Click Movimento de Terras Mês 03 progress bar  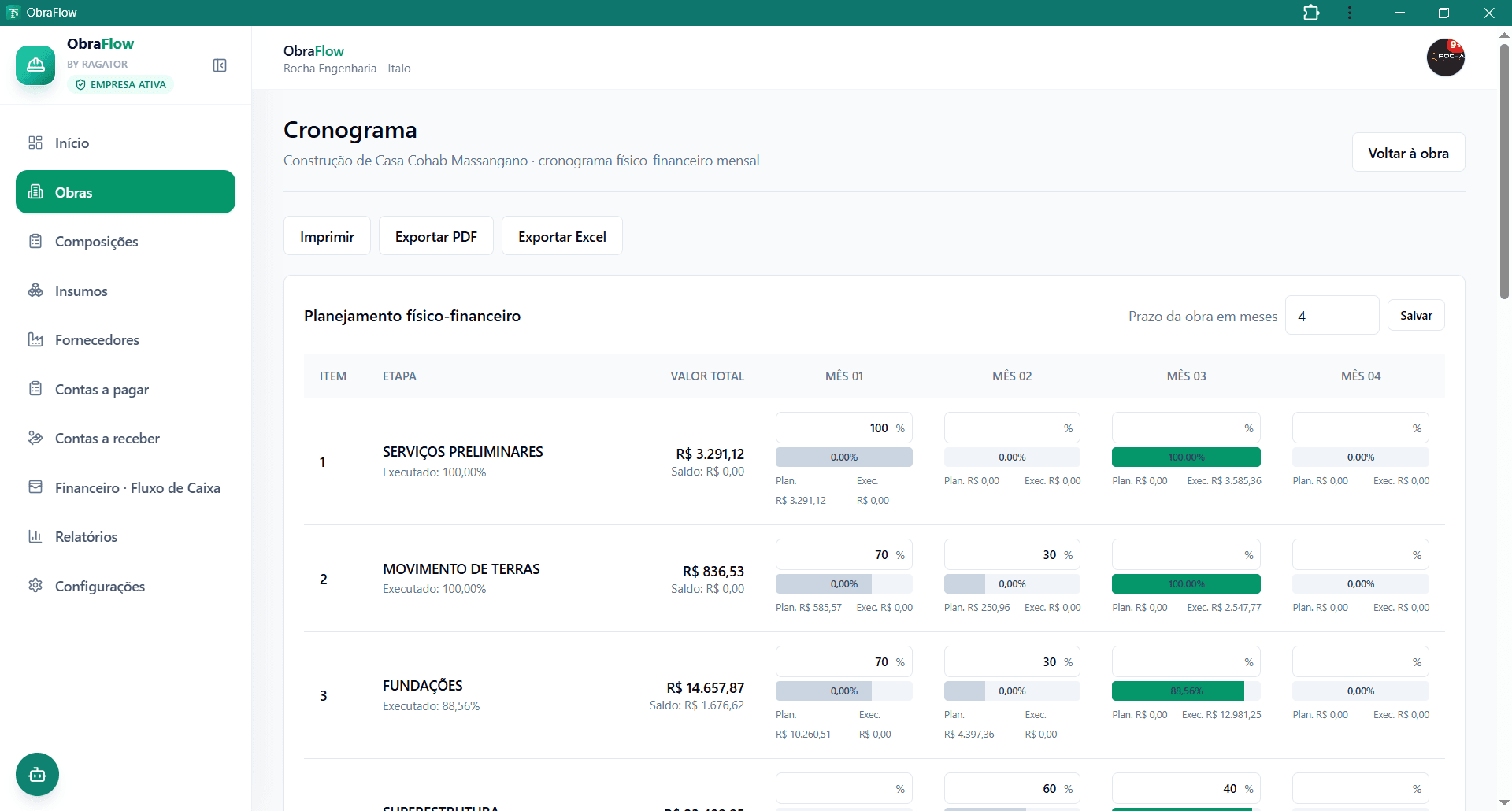pos(1186,583)
